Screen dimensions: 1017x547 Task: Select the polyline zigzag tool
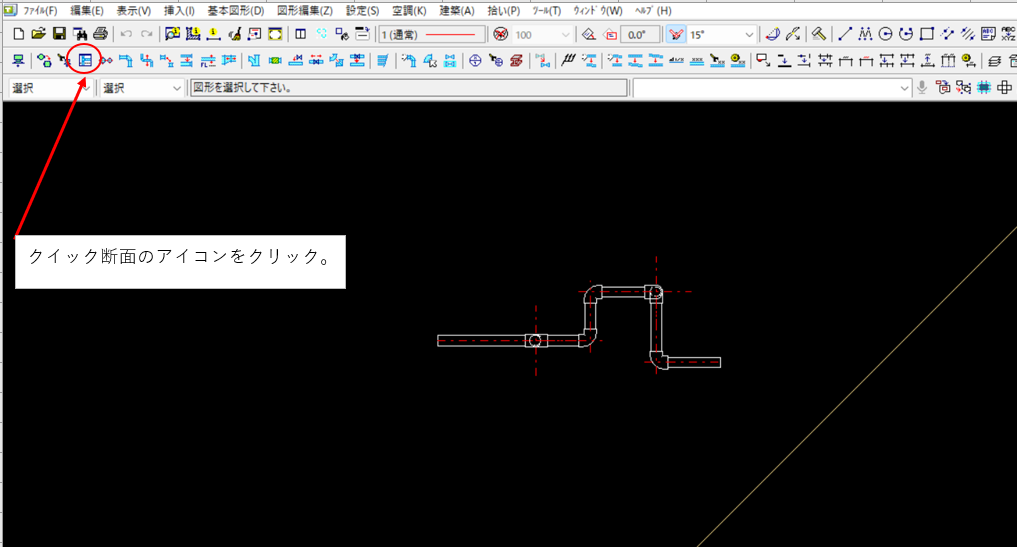click(865, 34)
